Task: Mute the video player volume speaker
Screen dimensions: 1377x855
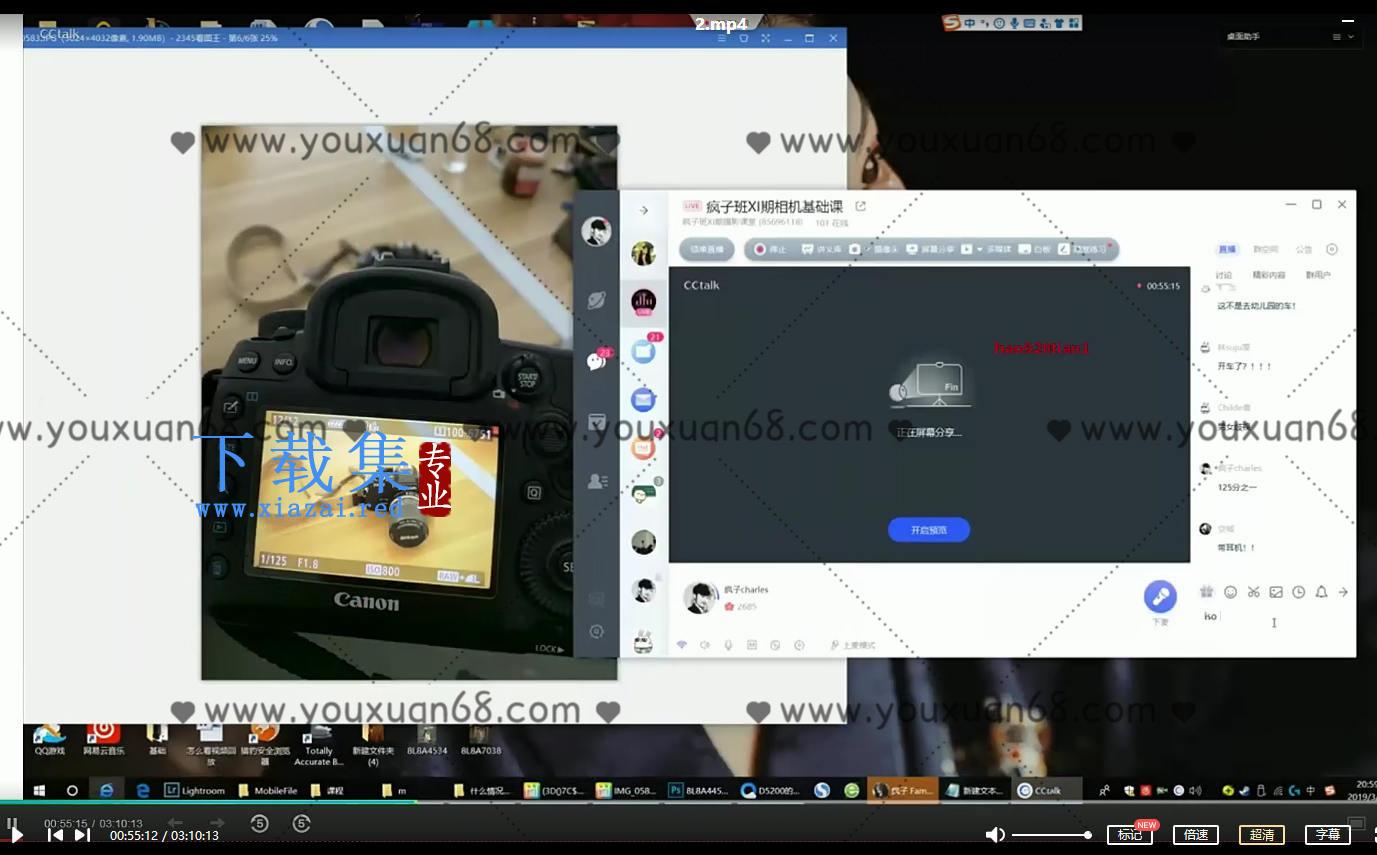Action: coord(995,835)
